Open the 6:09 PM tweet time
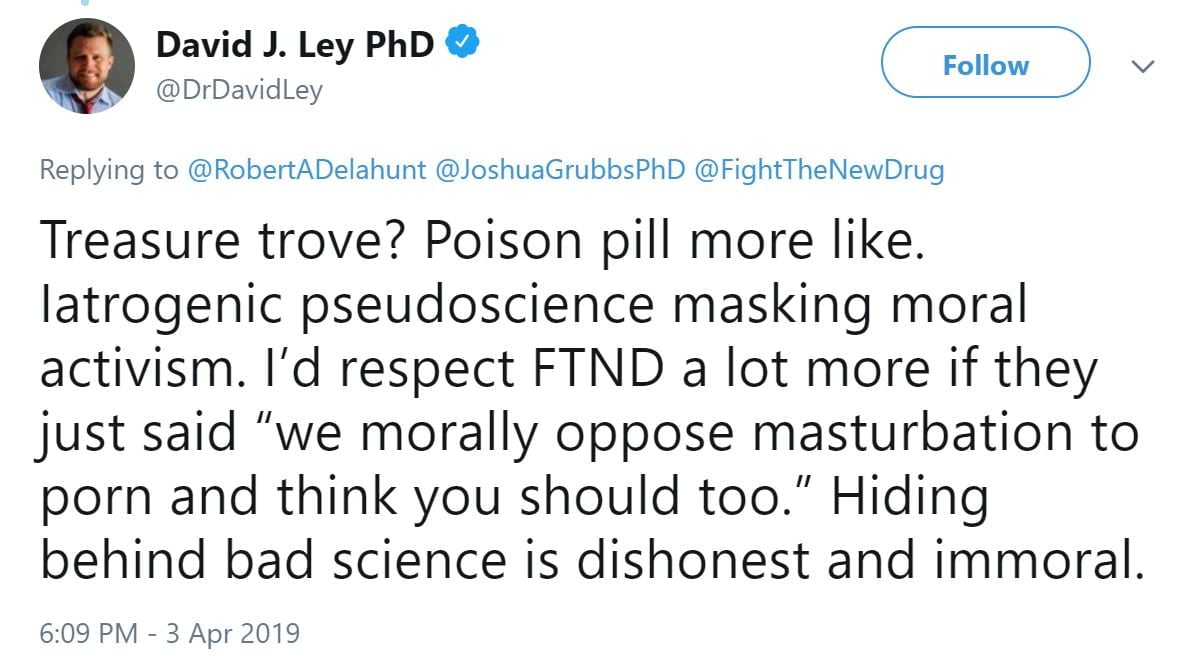The height and width of the screenshot is (666, 1181). click(x=85, y=633)
